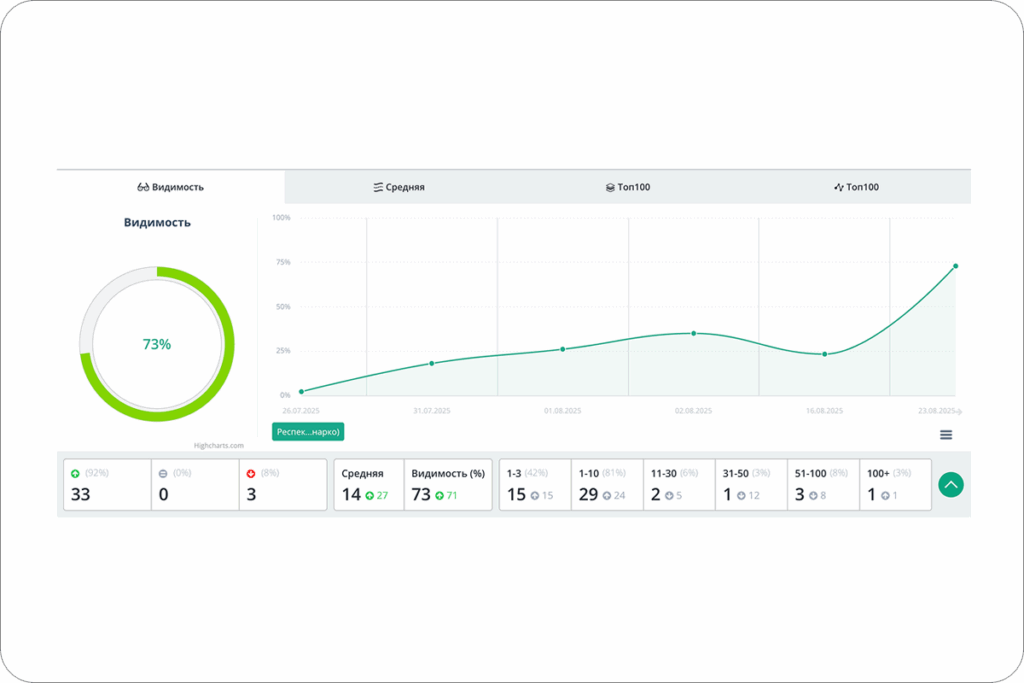
Task: Open the last Топ100 tab with pulse icon
Action: coord(856,187)
